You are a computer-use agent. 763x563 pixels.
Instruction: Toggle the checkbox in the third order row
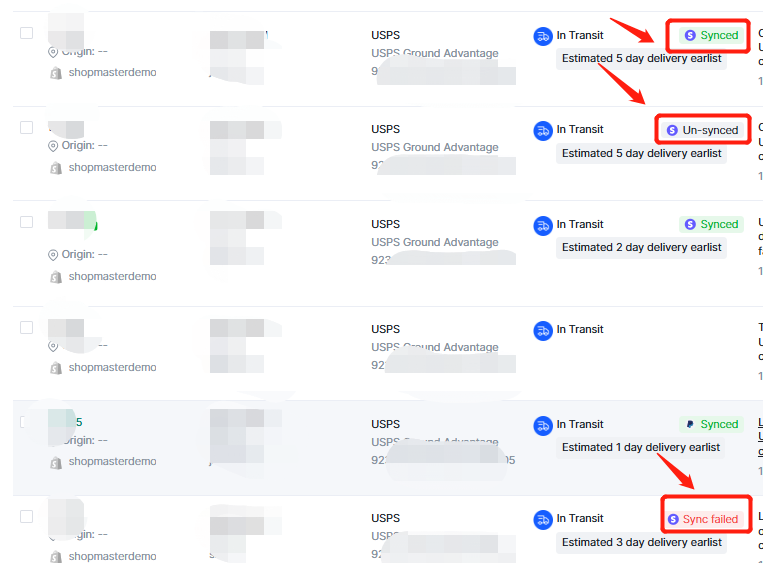point(26,222)
